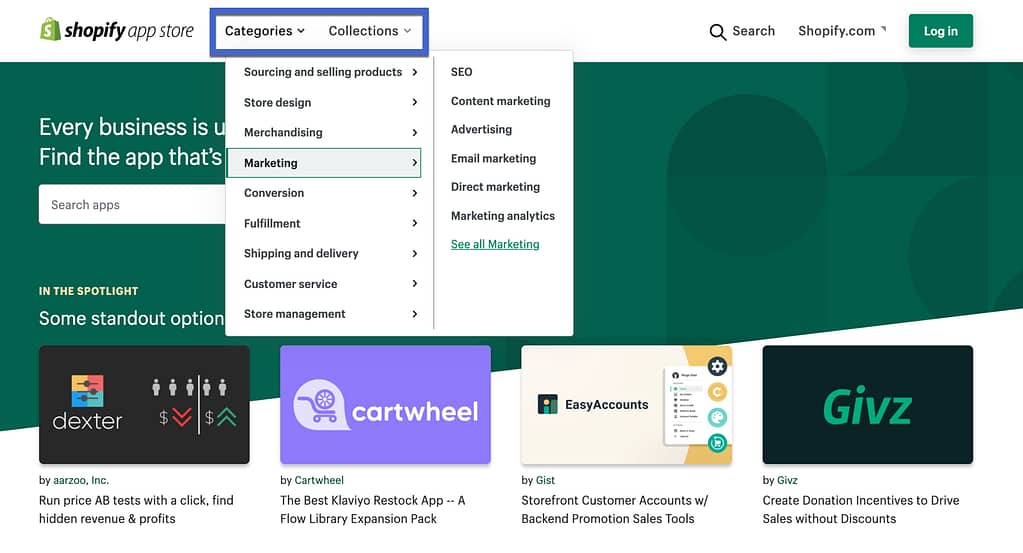Image resolution: width=1023 pixels, height=553 pixels.
Task: Open the Givz app thumbnail
Action: [867, 405]
